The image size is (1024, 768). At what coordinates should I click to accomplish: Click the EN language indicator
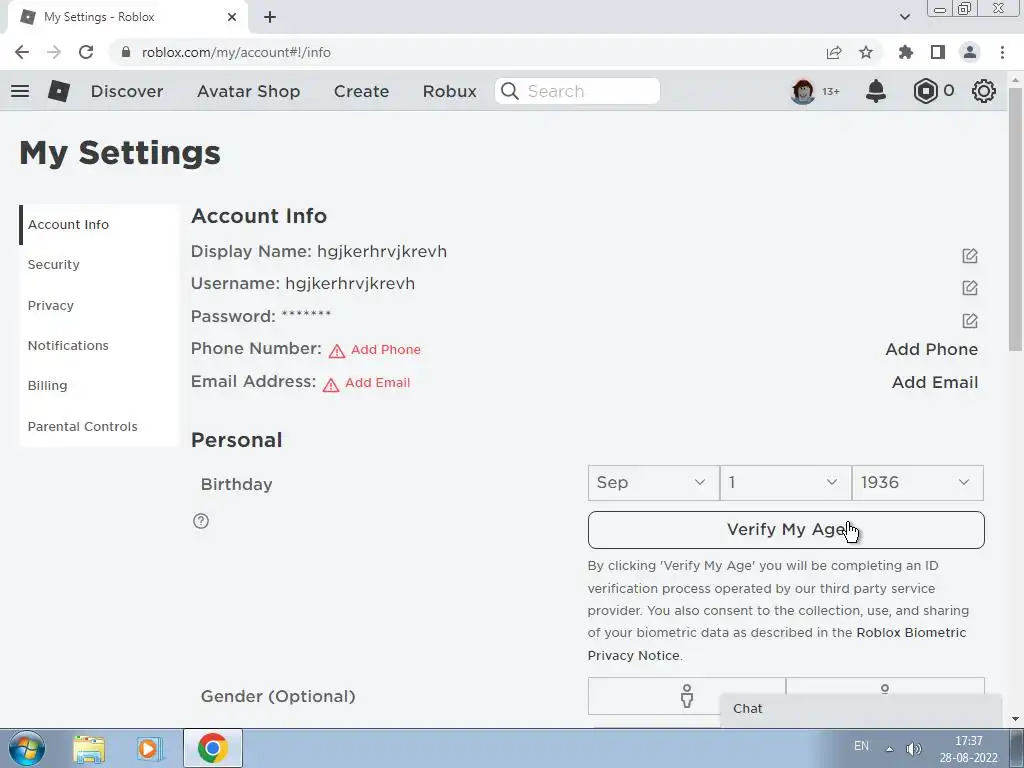pos(861,746)
